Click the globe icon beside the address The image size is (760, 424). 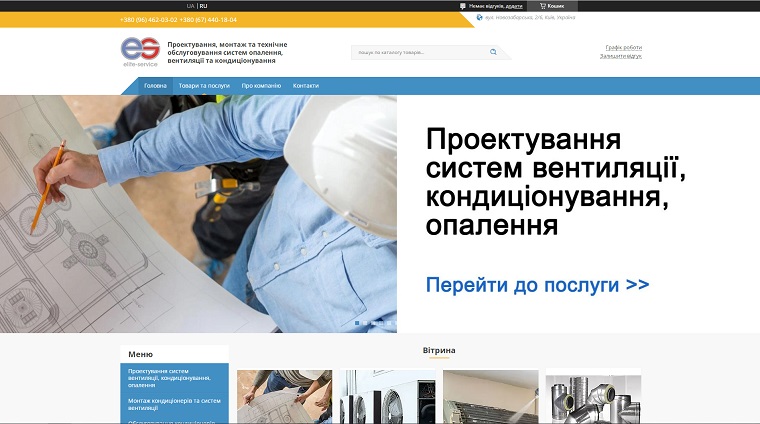coord(479,17)
